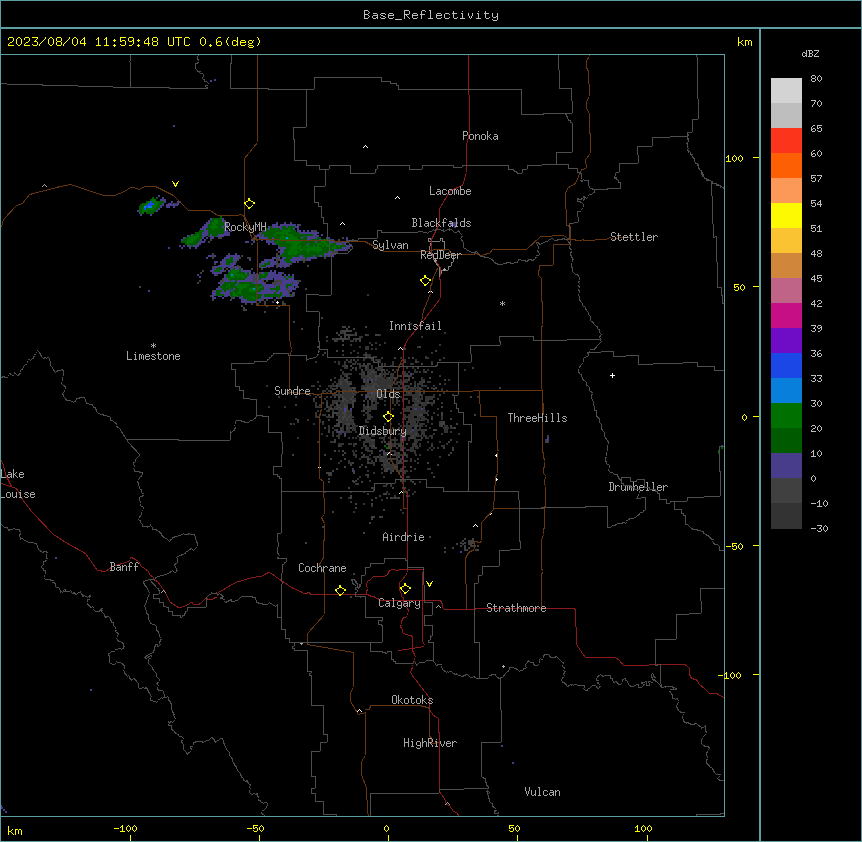Select the light blue 30-33 dBZ swatch
The width and height of the screenshot is (862, 842).
coord(786,391)
